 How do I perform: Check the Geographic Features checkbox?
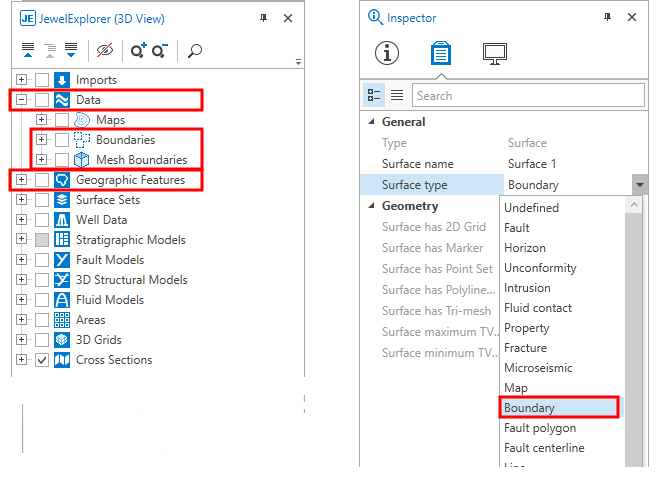pyautogui.click(x=42, y=180)
